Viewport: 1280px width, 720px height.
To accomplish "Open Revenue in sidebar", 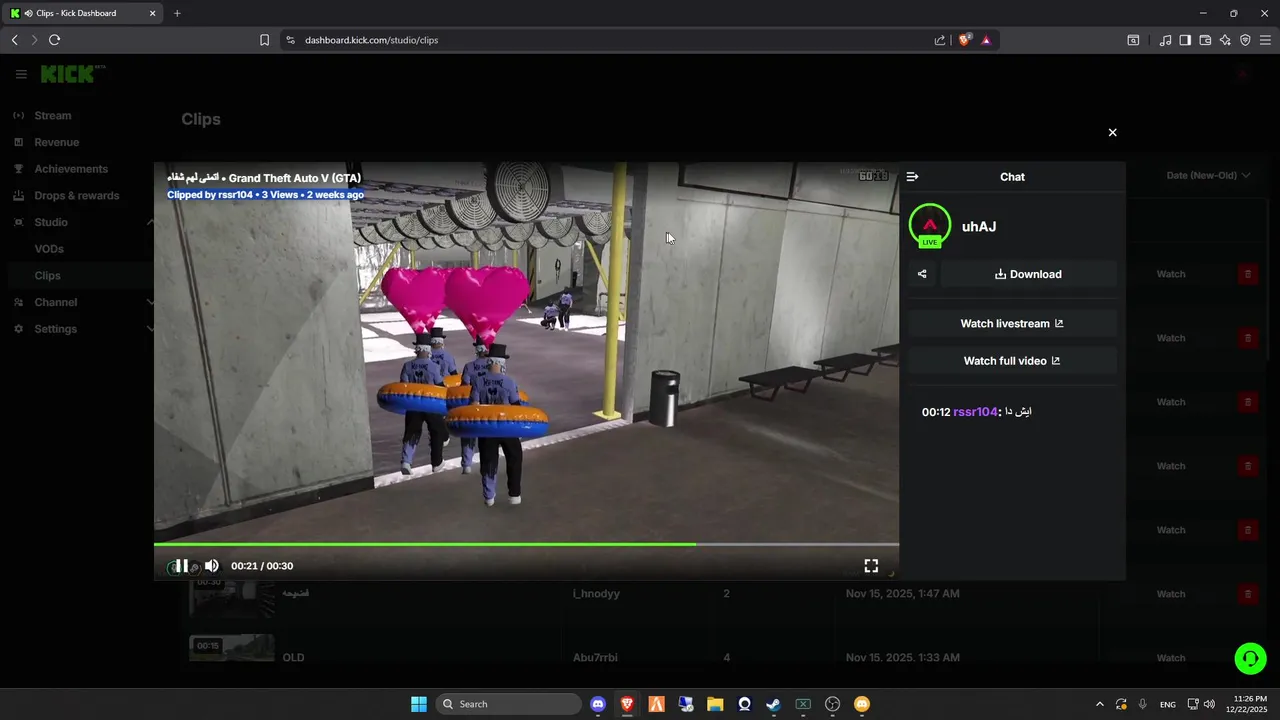I will pos(56,142).
